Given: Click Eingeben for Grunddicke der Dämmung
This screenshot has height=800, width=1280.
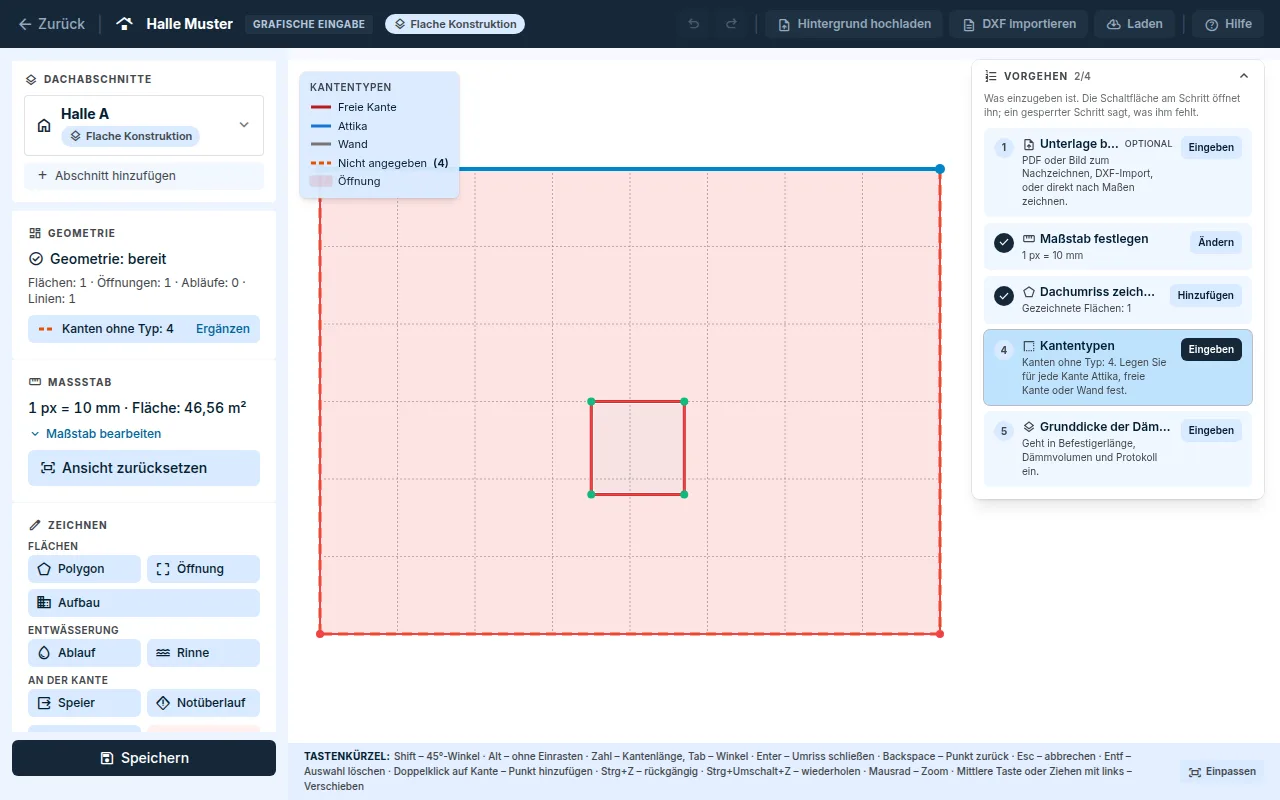Looking at the screenshot, I should pos(1211,430).
